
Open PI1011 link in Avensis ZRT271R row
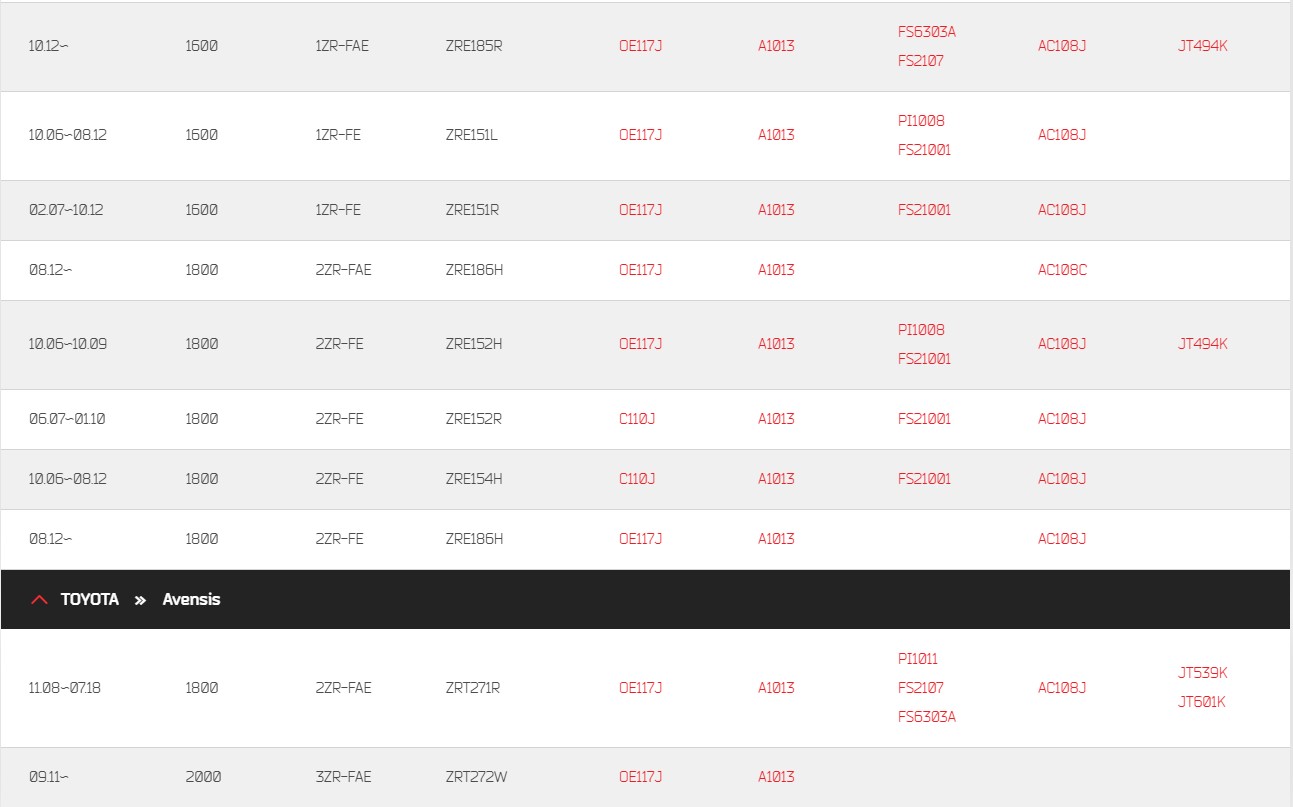[918, 659]
